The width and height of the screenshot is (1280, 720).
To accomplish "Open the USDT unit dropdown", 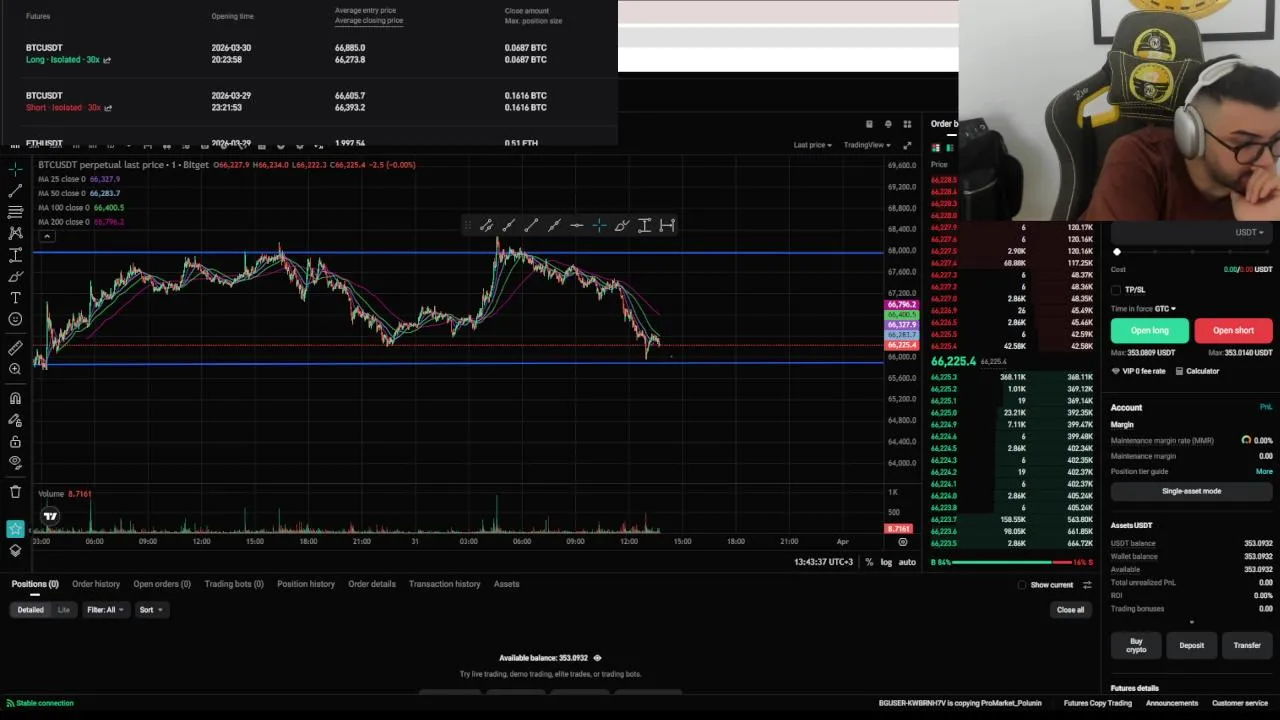I will 1249,232.
